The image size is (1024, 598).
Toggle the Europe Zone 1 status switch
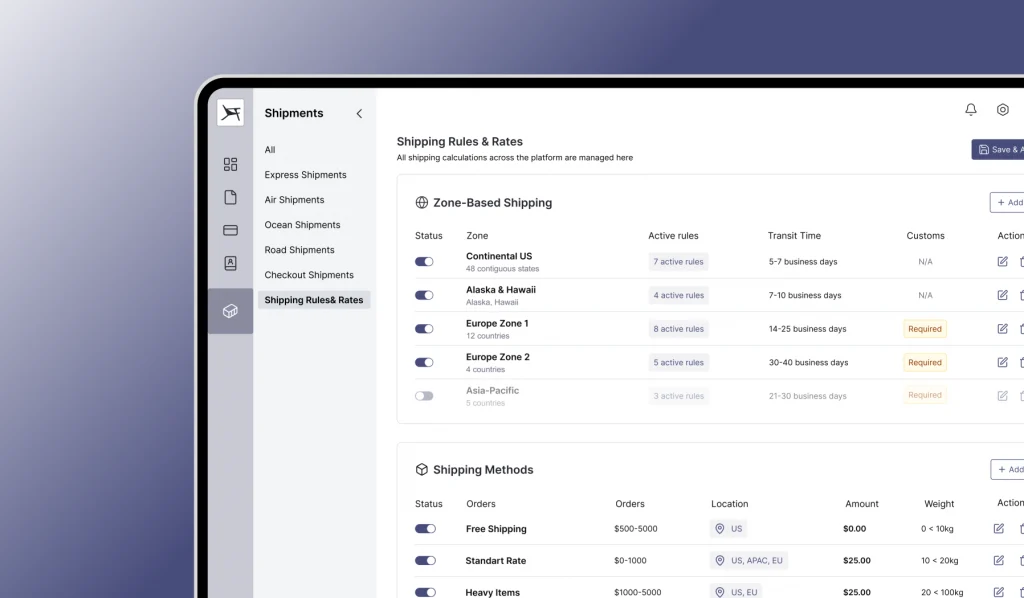click(424, 329)
